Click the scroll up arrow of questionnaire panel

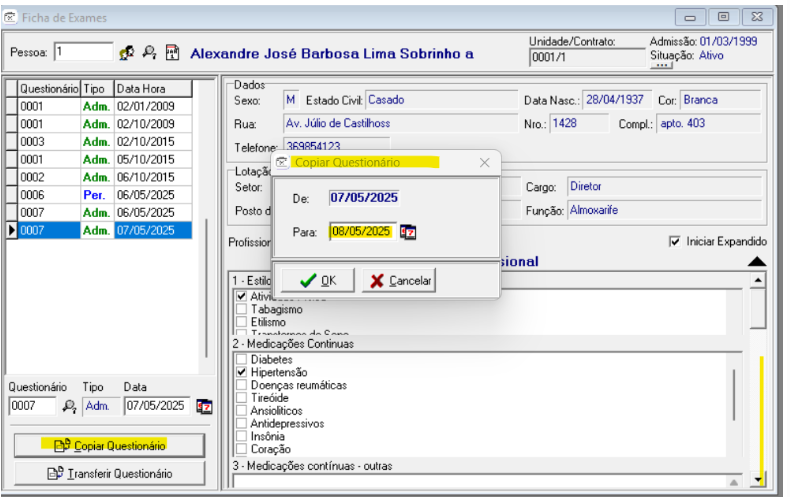point(757,281)
